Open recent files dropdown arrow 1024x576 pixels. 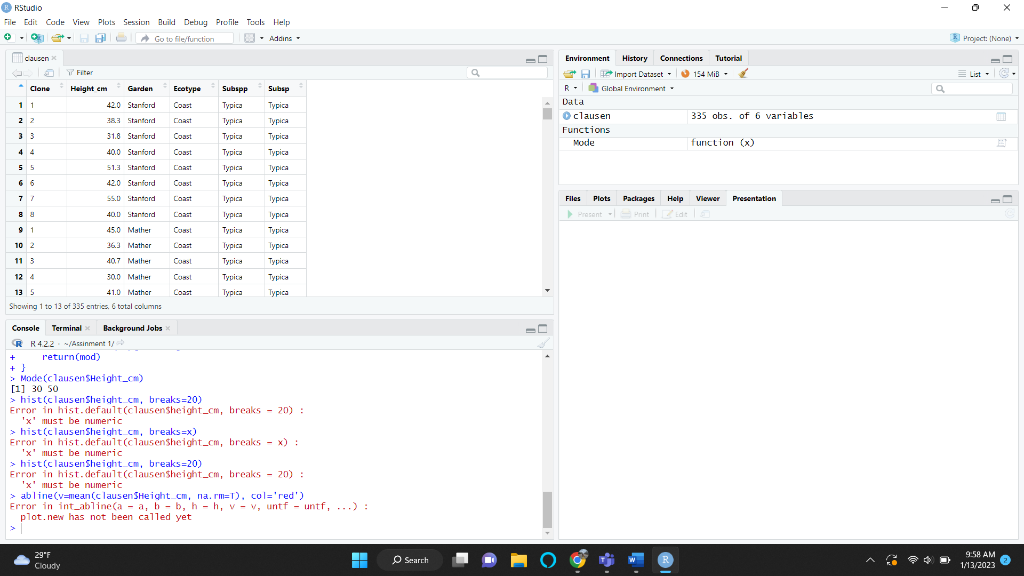(x=69, y=38)
